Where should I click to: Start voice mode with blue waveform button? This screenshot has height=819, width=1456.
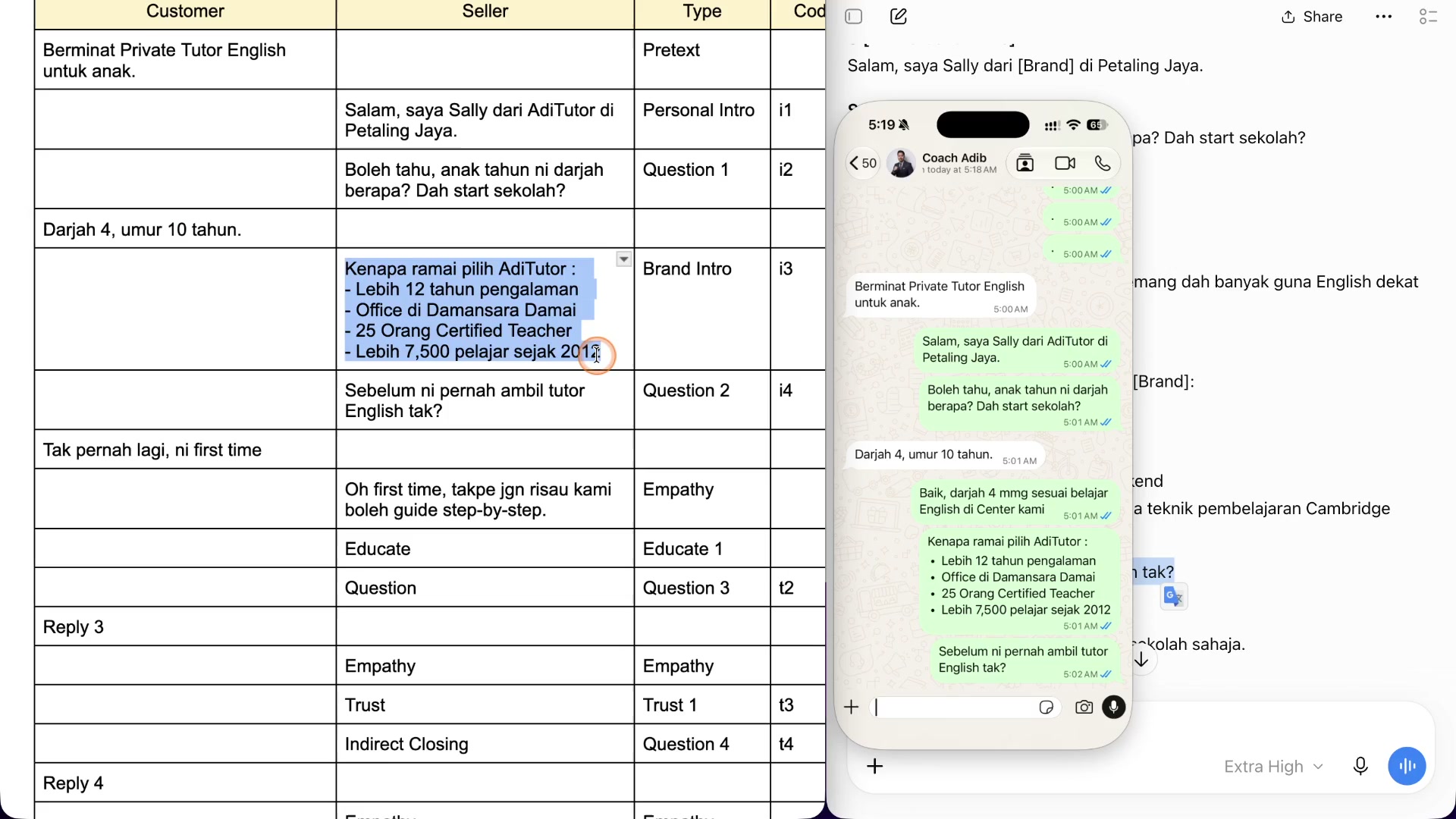1407,767
